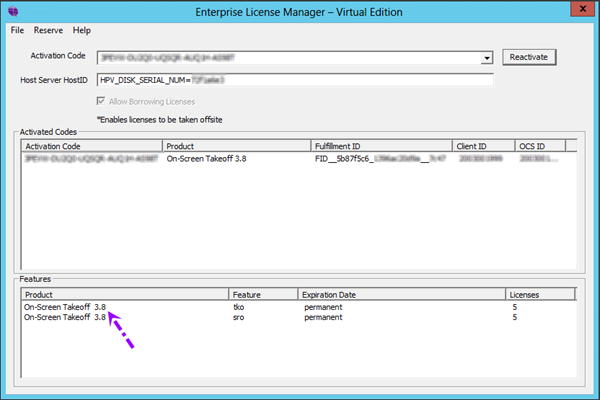Click the permanent expiration in the sro row

(323, 317)
